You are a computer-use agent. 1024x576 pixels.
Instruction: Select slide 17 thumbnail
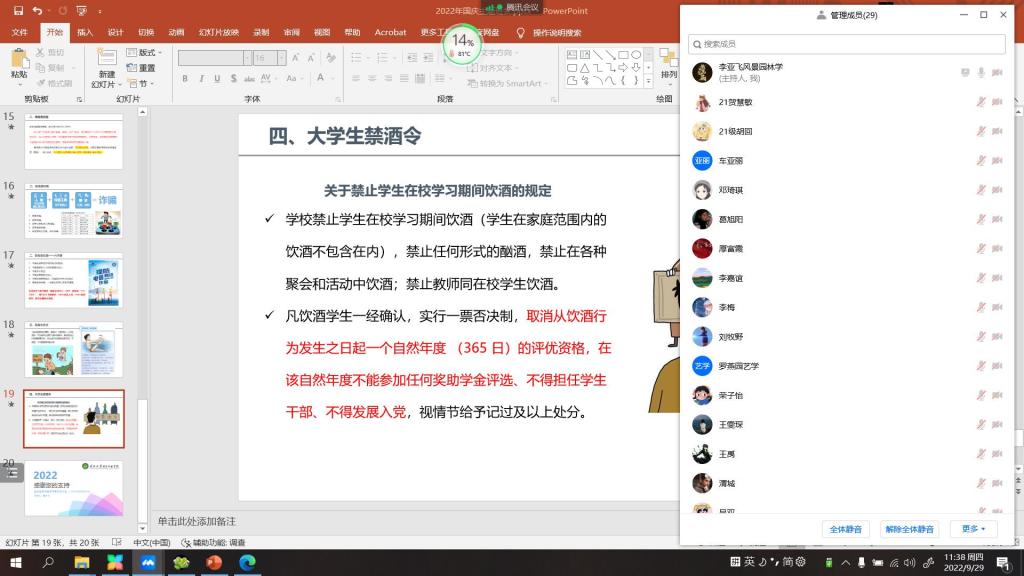[x=73, y=281]
